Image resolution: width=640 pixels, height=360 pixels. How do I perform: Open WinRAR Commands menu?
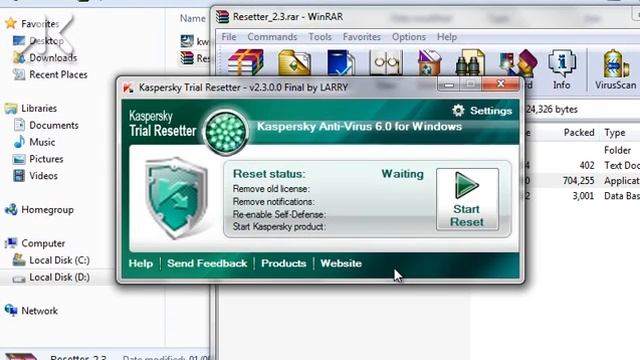click(x=272, y=37)
